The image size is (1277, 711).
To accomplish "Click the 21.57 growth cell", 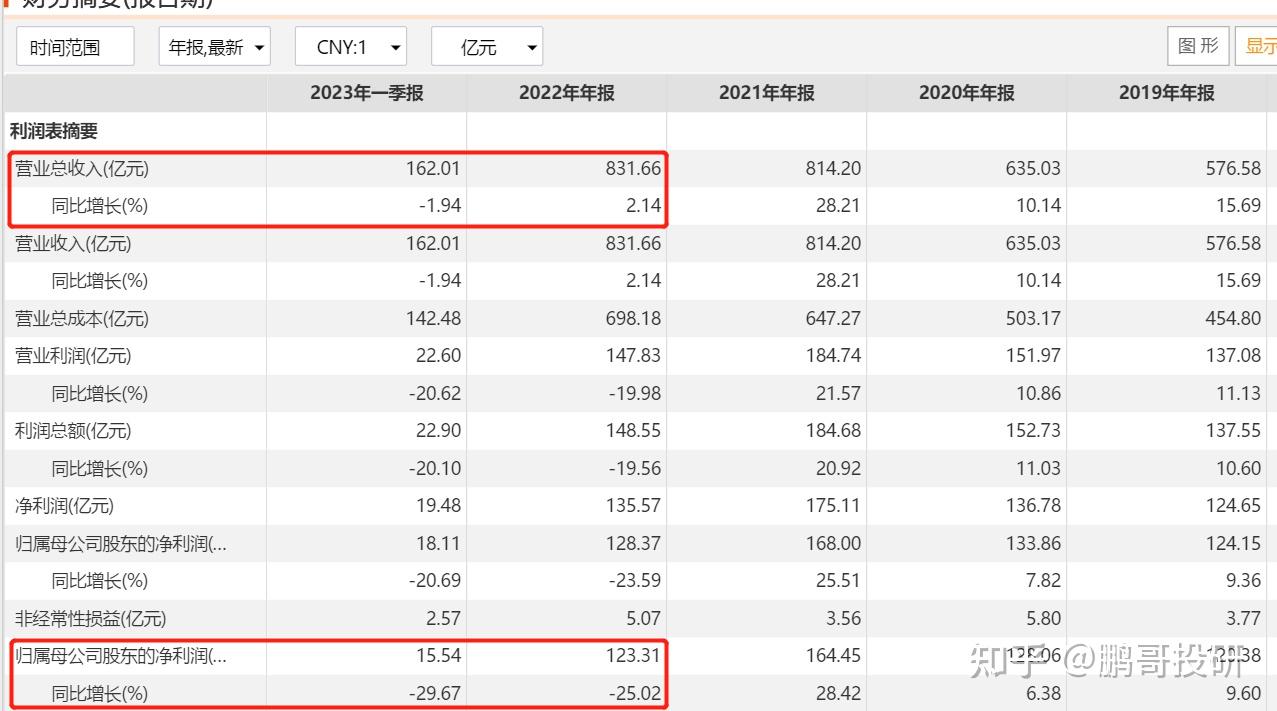I will coord(838,394).
